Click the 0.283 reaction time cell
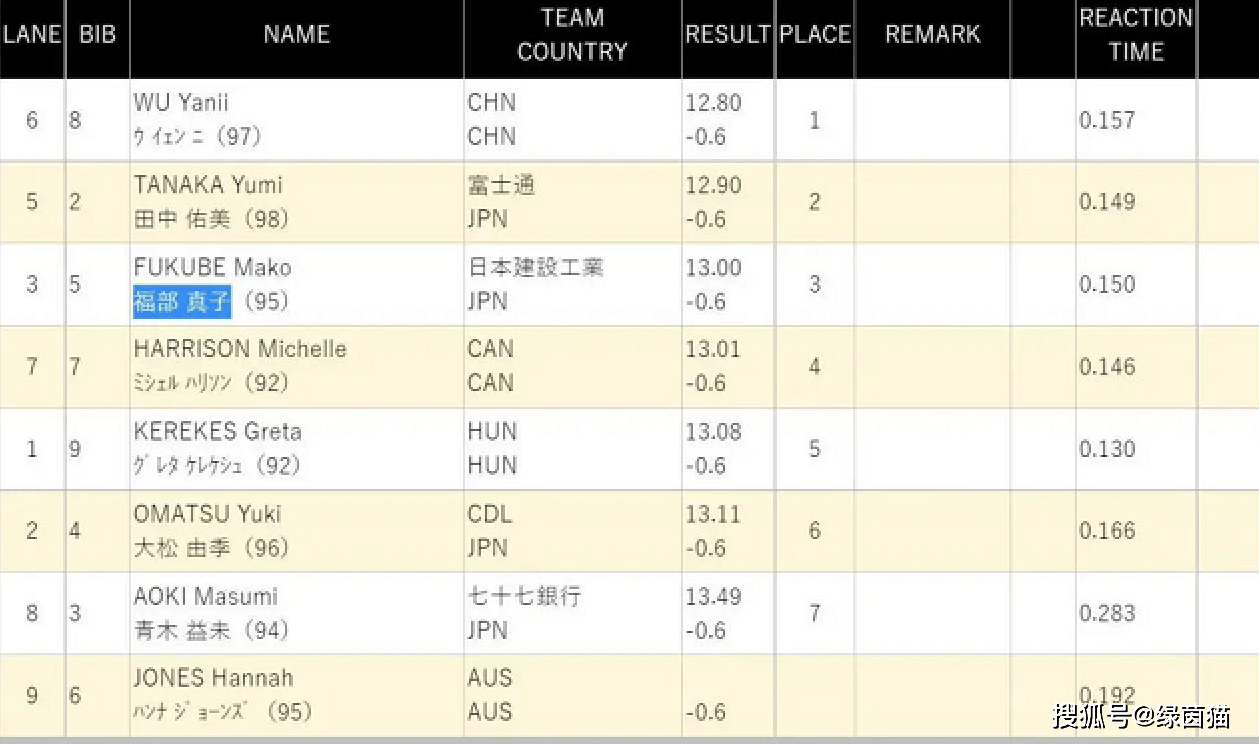 (x=1107, y=613)
